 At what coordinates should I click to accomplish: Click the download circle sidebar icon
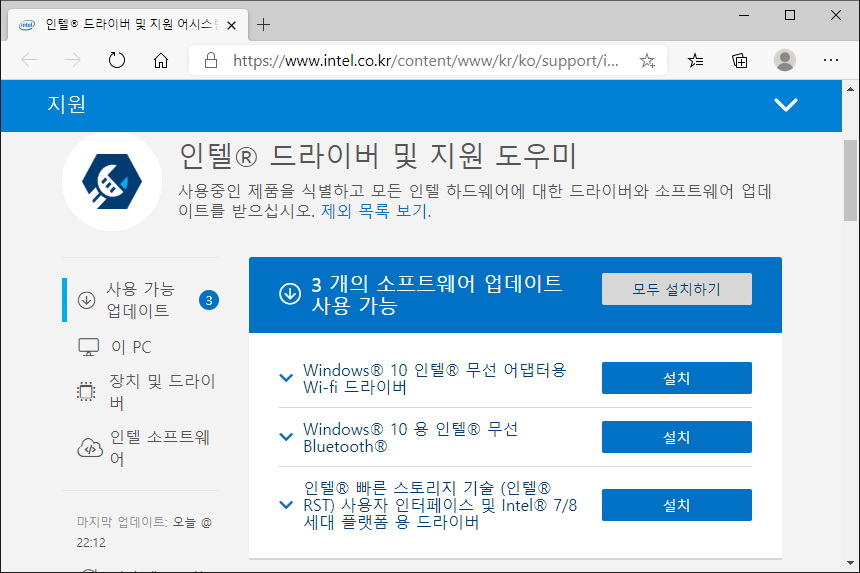coord(86,300)
